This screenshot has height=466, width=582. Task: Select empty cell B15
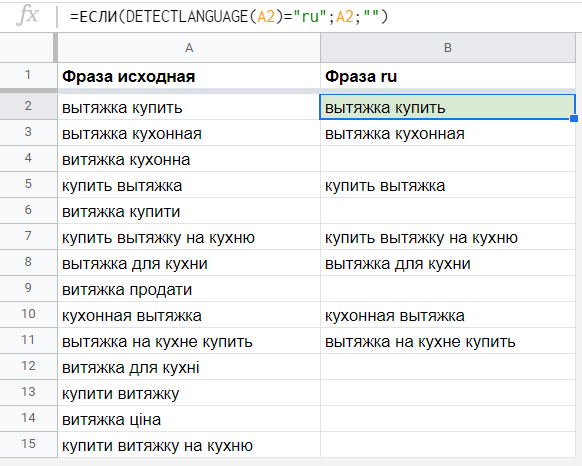pyautogui.click(x=448, y=444)
